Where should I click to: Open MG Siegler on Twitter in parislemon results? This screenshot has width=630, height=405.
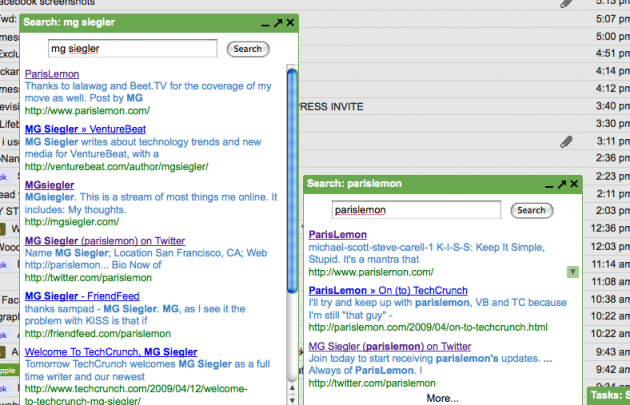click(390, 346)
